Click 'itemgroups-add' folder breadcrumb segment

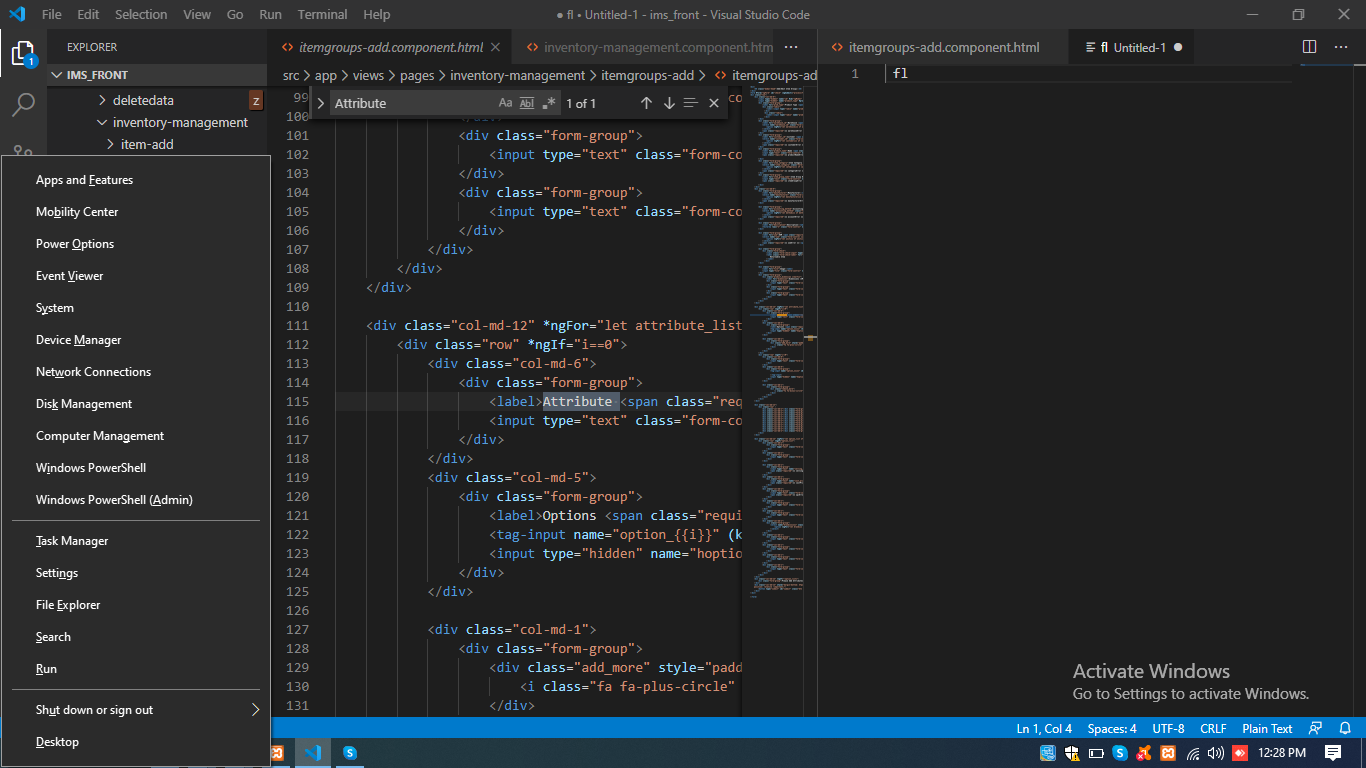(x=647, y=75)
